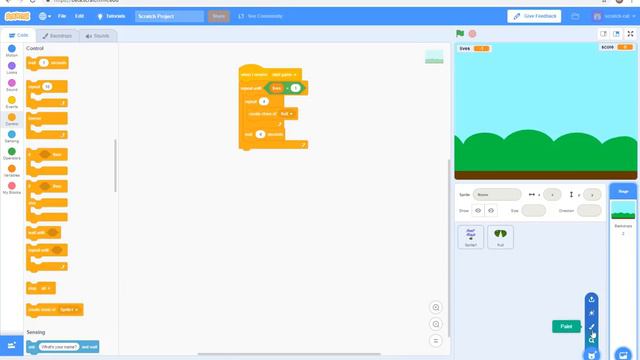Switch to large stage layout
The height and width of the screenshot is (360, 640).
point(616,34)
